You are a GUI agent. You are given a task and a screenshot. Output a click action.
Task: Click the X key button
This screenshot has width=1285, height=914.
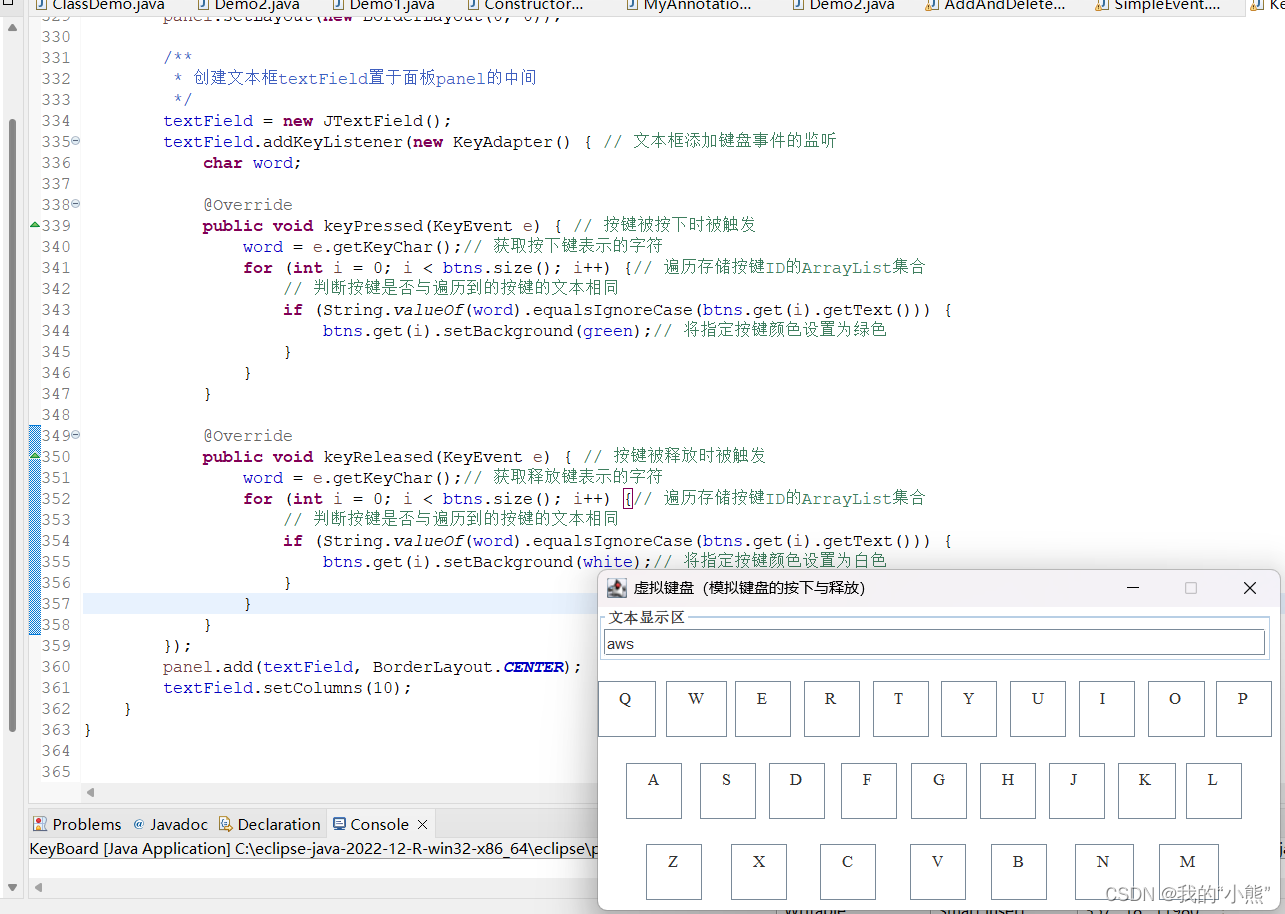pos(758,872)
